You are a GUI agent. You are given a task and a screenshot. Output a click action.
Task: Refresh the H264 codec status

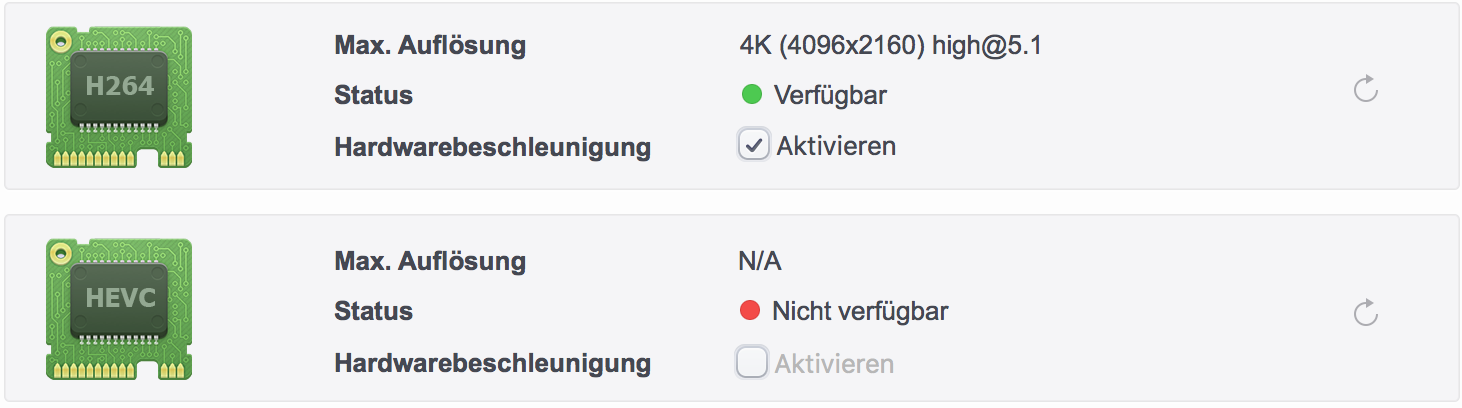pyautogui.click(x=1365, y=91)
